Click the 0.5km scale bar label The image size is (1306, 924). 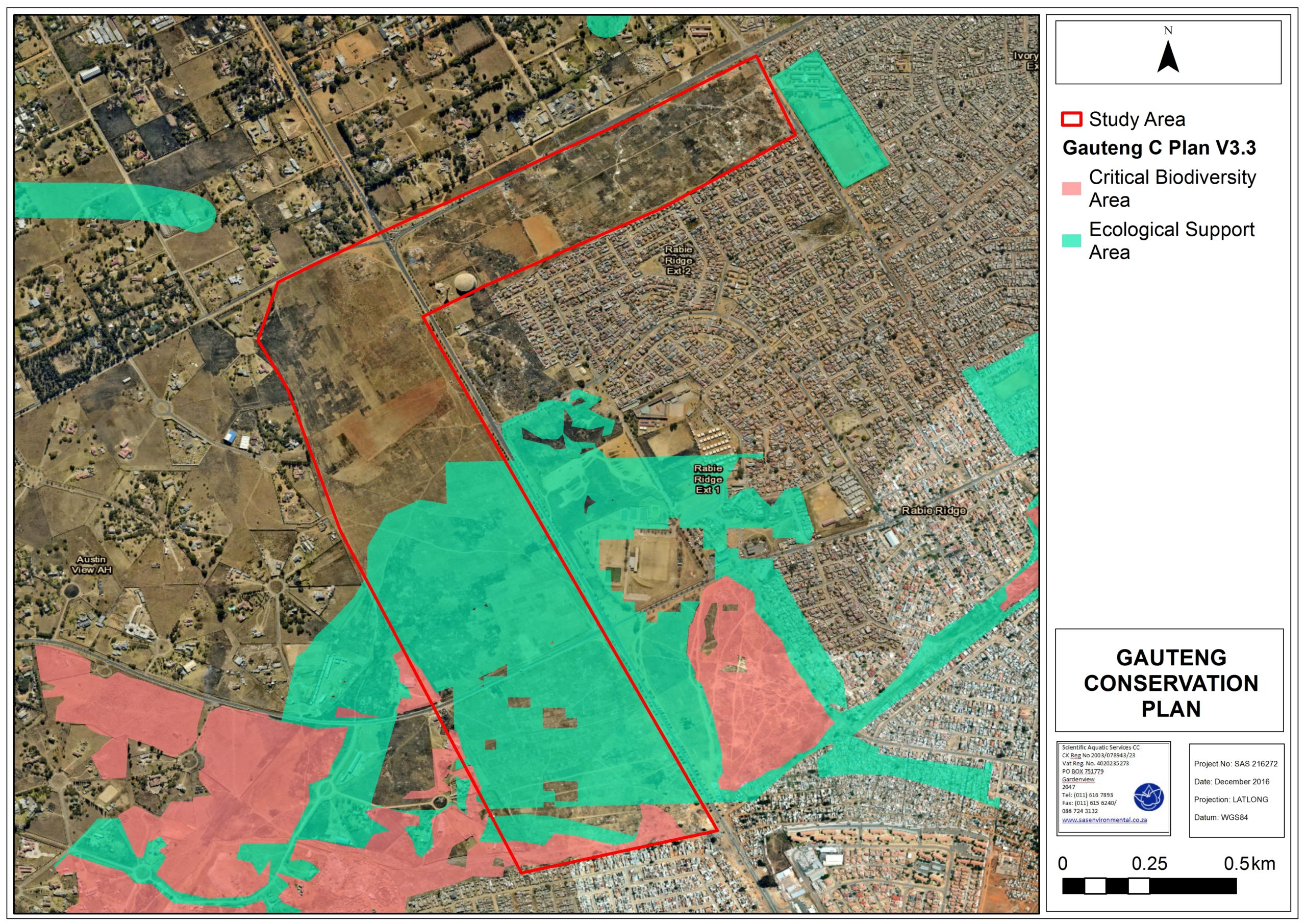pos(1249,863)
